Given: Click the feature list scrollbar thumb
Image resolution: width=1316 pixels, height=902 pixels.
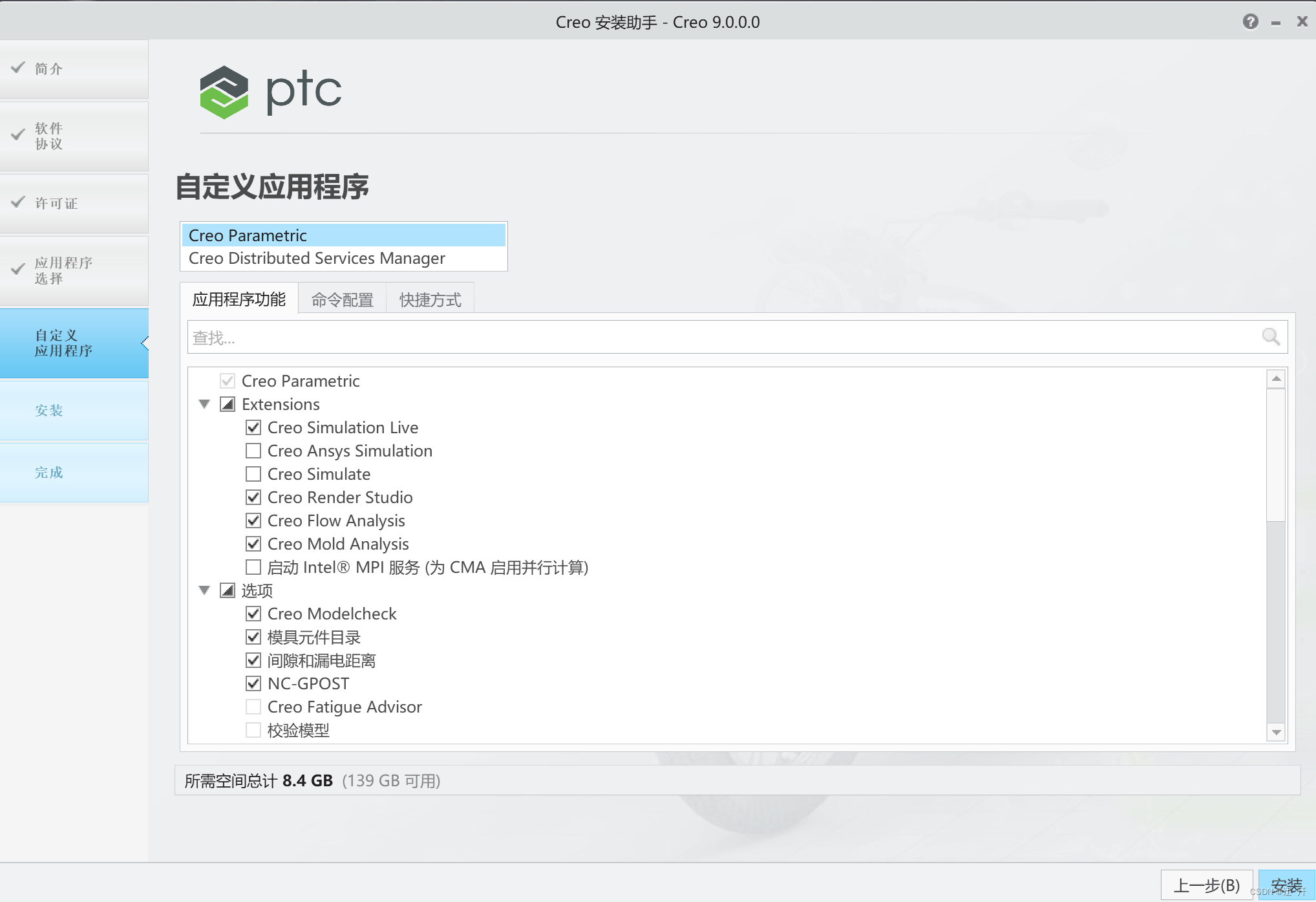Looking at the screenshot, I should (x=1276, y=455).
